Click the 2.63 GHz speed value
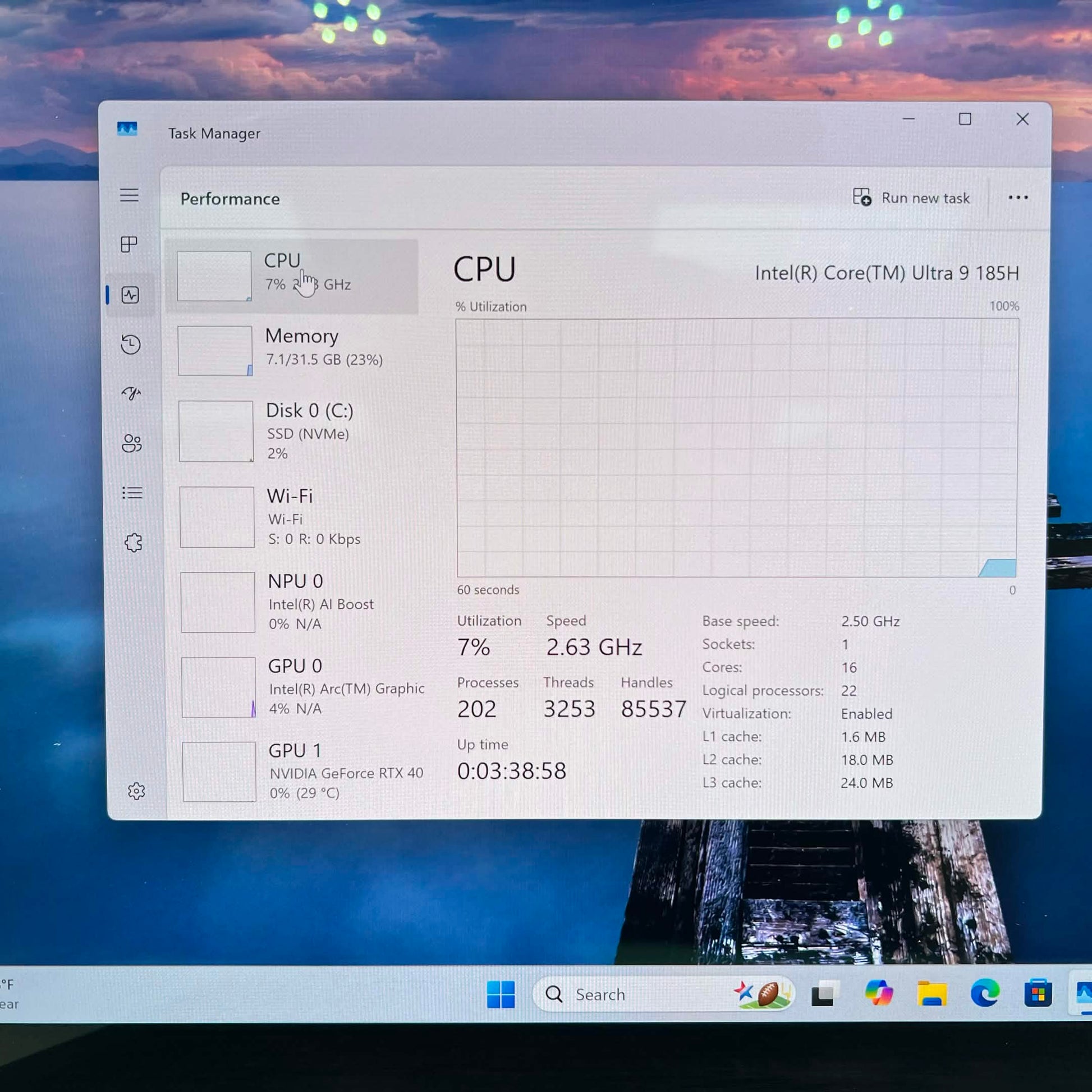This screenshot has height=1092, width=1092. [x=594, y=647]
